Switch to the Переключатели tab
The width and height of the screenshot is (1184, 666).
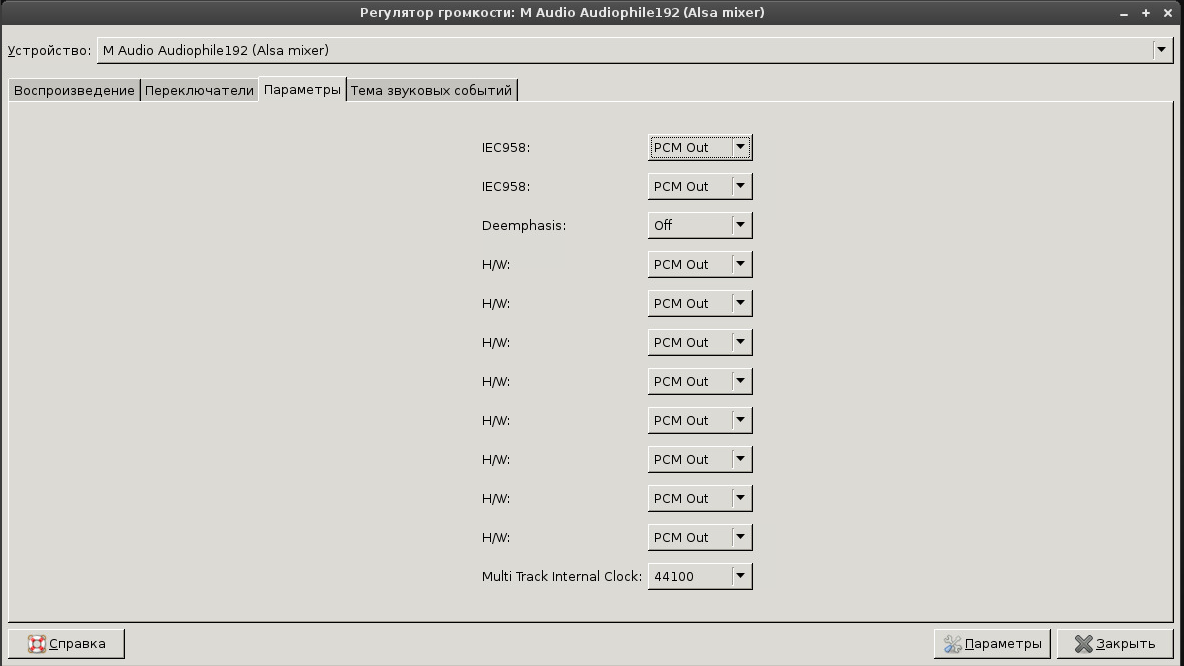pyautogui.click(x=199, y=91)
